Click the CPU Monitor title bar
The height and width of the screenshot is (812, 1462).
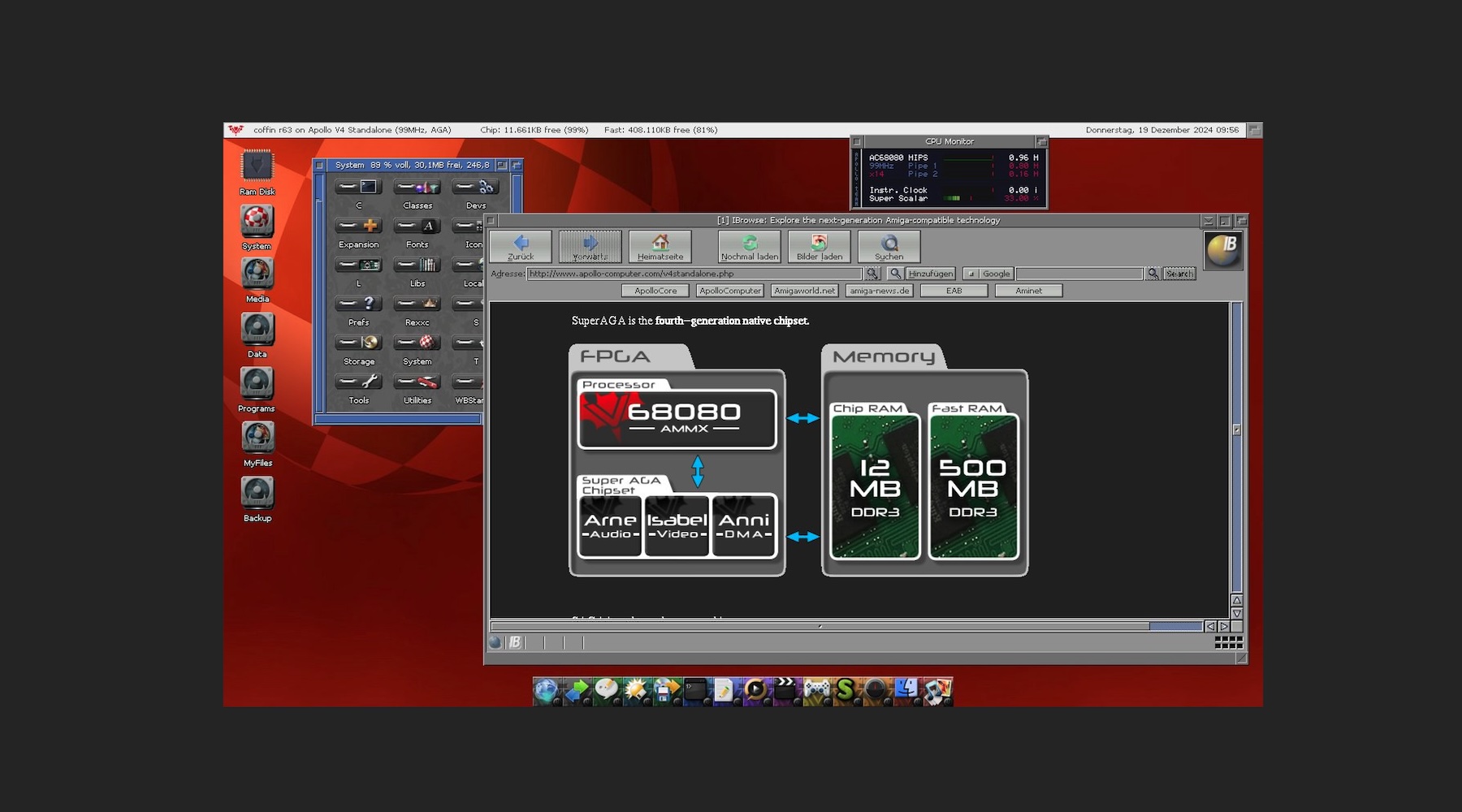(x=949, y=141)
